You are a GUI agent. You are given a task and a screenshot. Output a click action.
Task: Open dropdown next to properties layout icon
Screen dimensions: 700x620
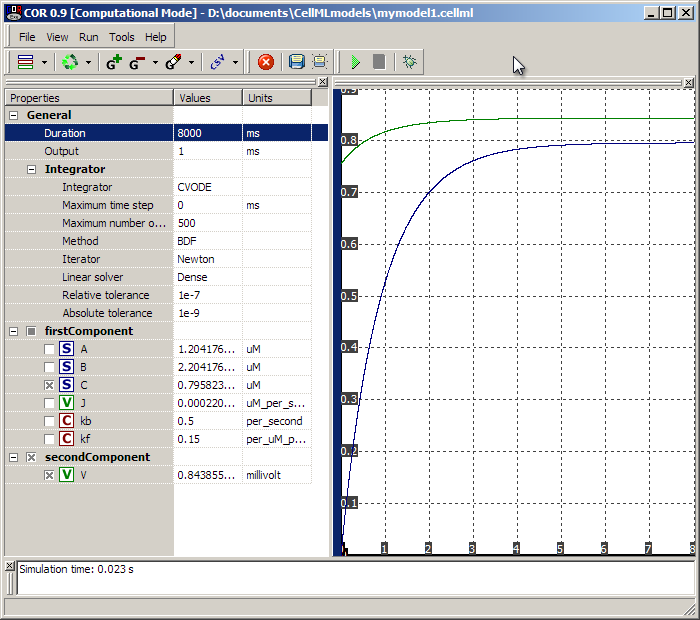(x=44, y=62)
